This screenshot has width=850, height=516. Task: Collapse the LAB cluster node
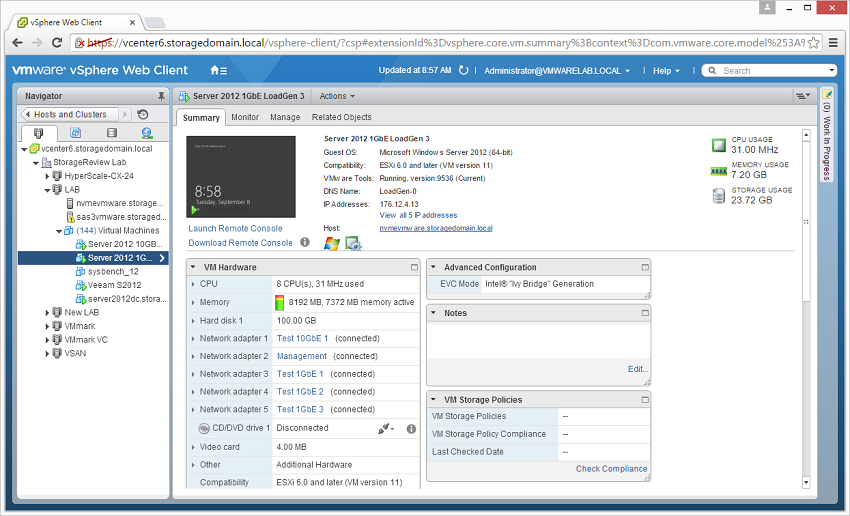pyautogui.click(x=47, y=190)
